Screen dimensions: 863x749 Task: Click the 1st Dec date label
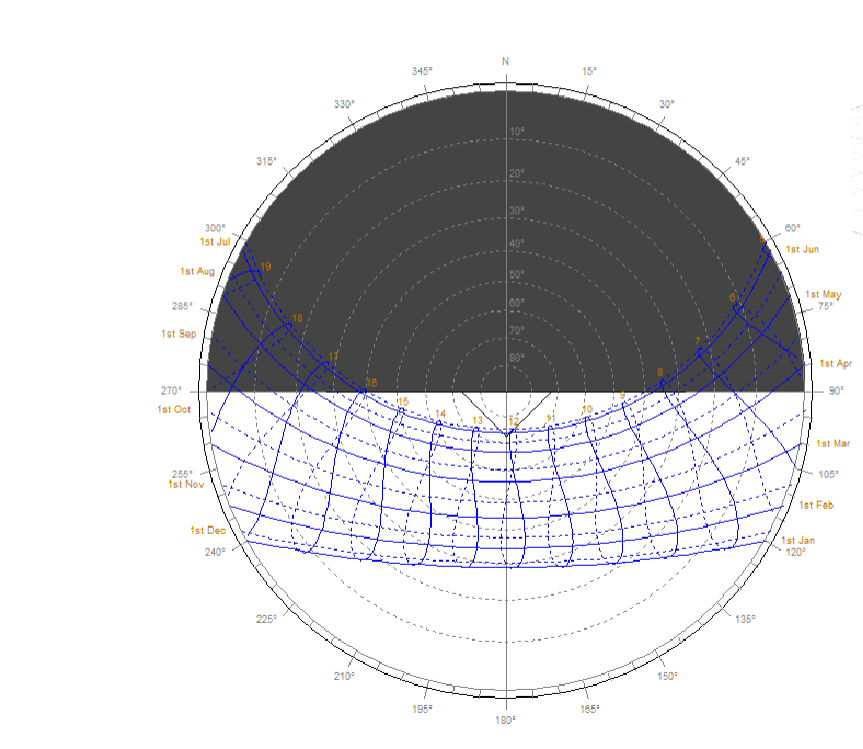pos(207,530)
